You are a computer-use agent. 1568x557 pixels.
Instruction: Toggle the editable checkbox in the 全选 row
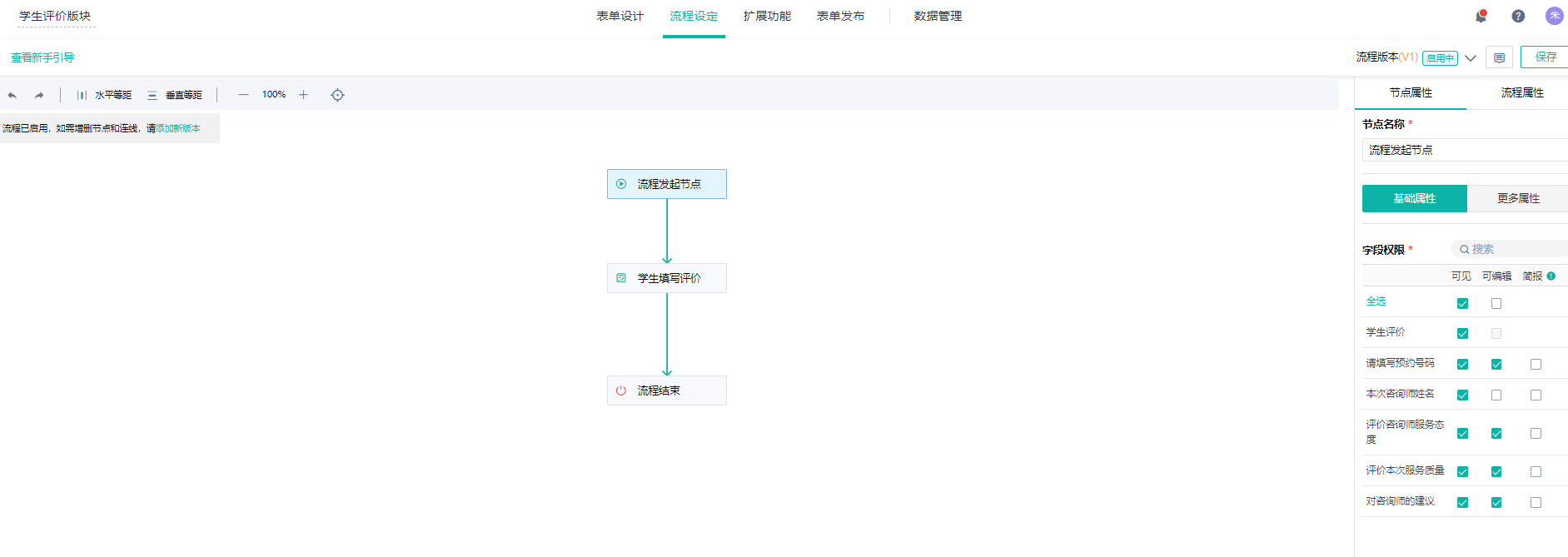click(1496, 304)
